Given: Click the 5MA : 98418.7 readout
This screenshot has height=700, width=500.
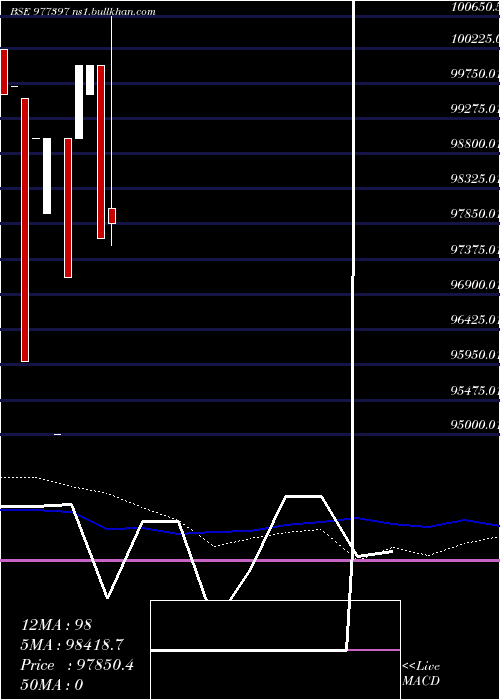Looking at the screenshot, I should (72, 645).
